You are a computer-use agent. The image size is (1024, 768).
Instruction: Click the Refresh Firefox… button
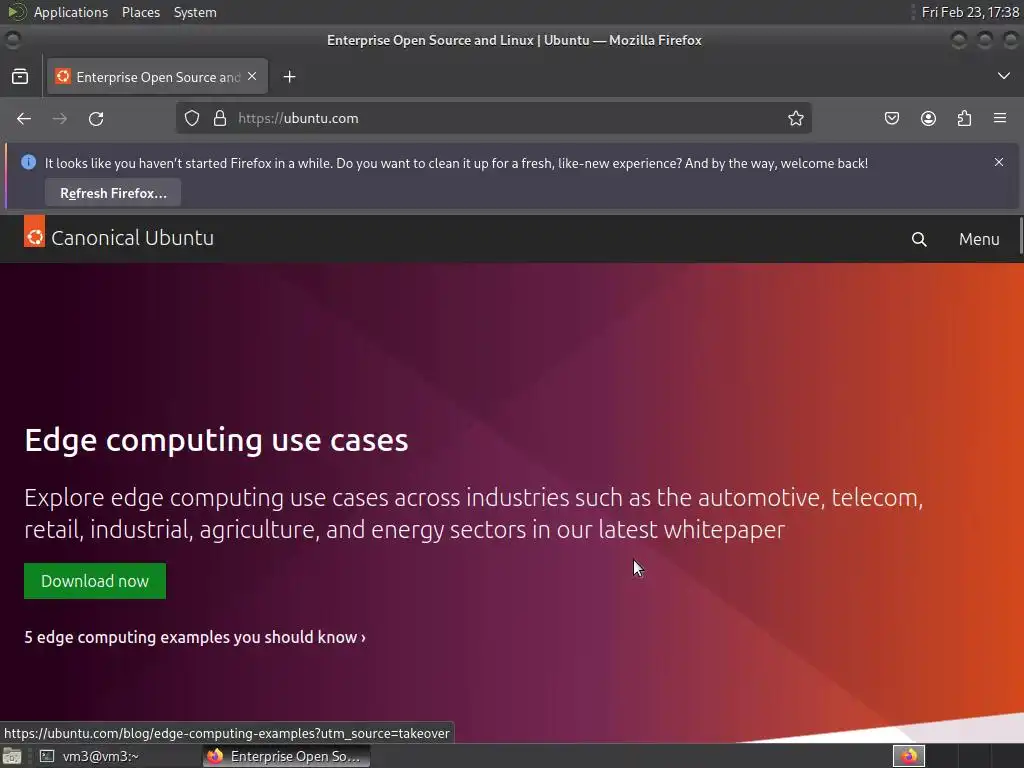tap(113, 193)
